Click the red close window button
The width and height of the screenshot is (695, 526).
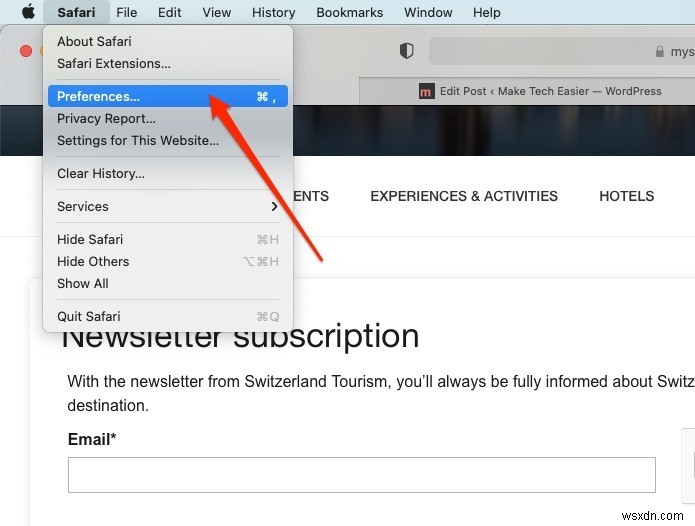(26, 51)
